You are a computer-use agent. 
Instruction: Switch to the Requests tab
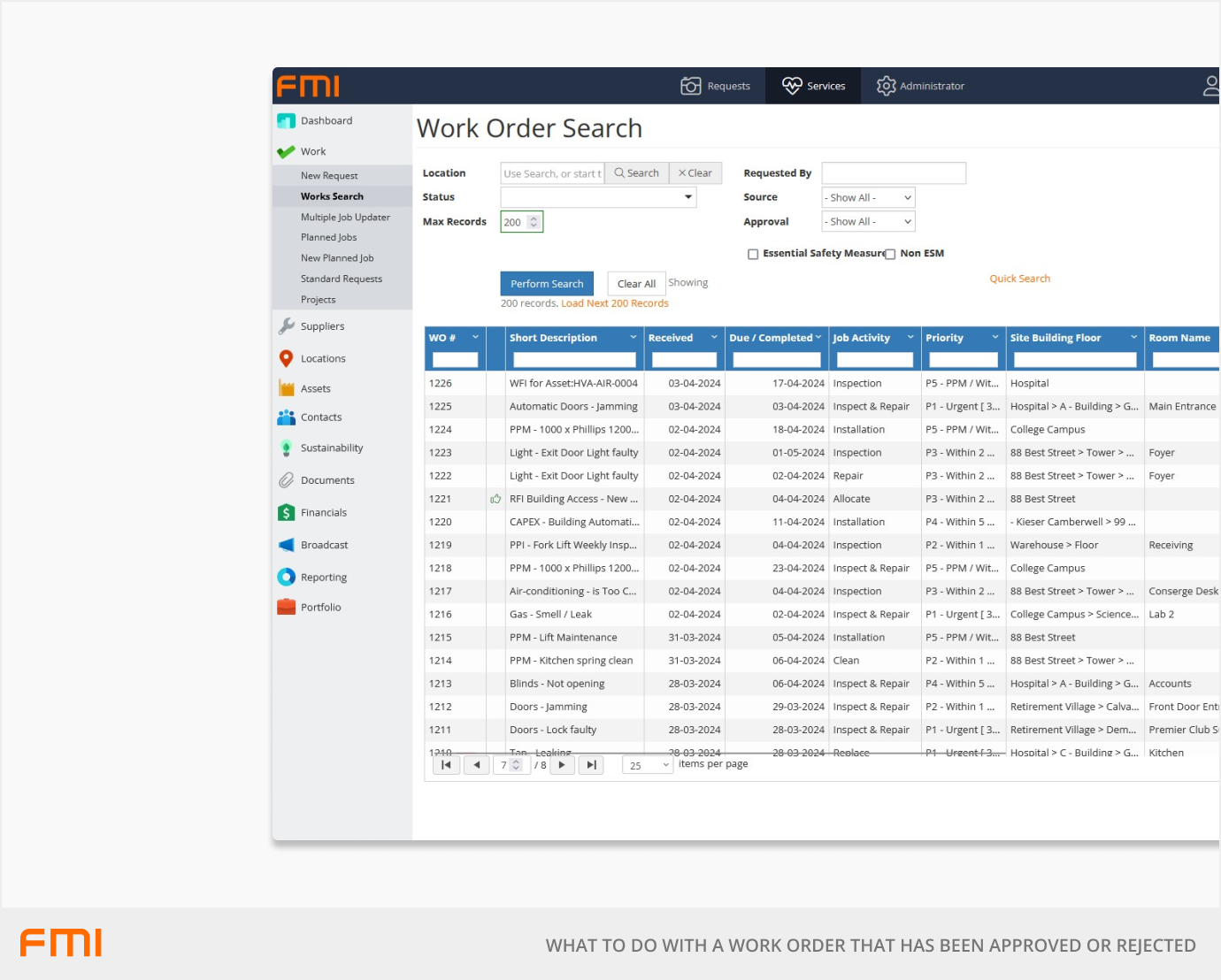click(x=716, y=86)
